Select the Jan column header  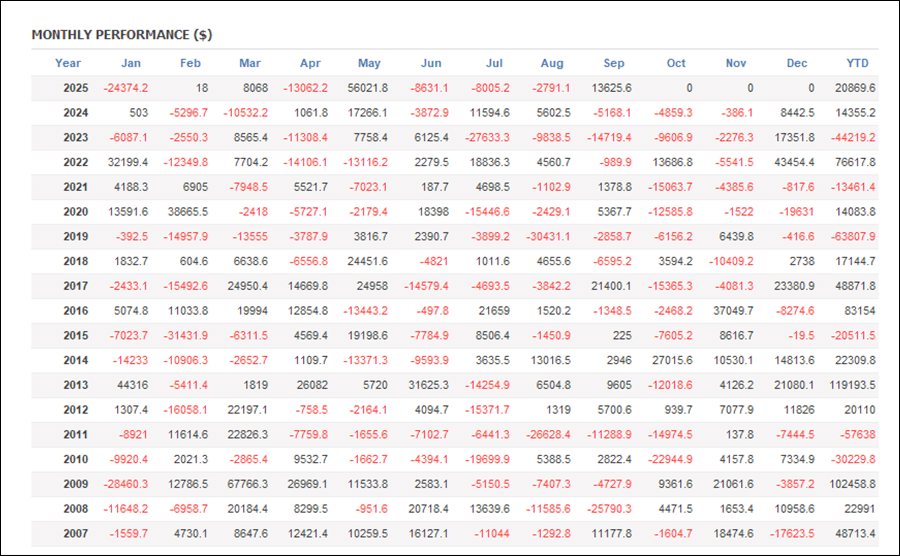click(x=131, y=63)
